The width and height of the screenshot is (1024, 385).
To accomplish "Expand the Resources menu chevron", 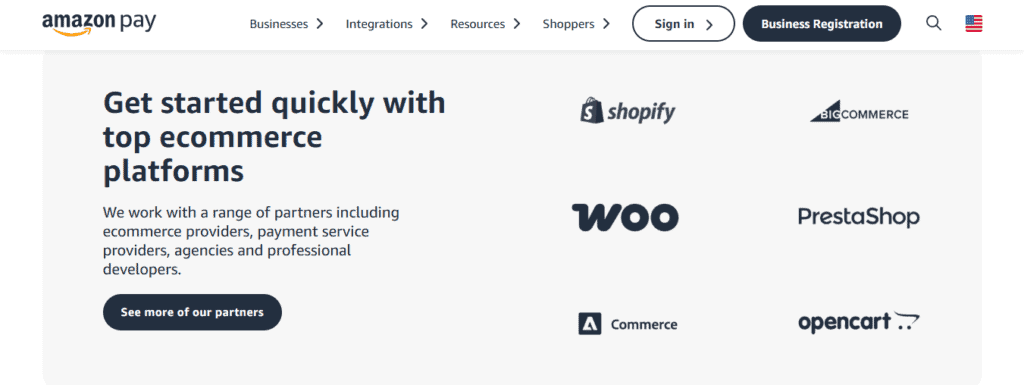I will point(517,24).
